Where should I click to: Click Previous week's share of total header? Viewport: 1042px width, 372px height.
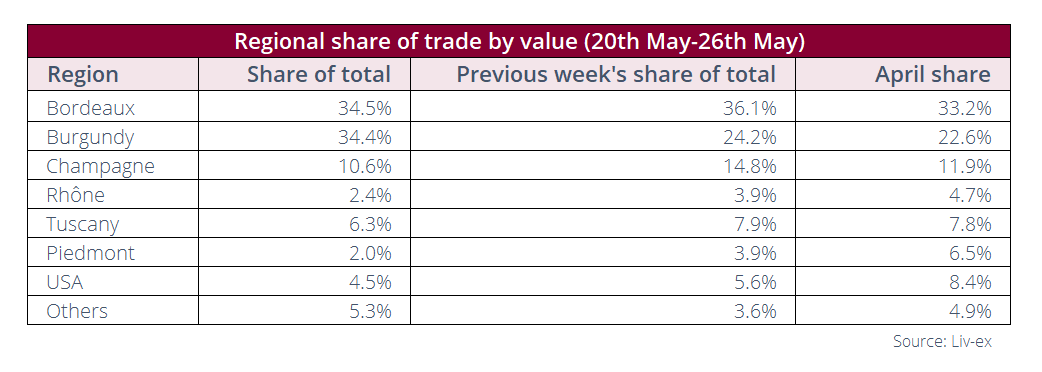[x=616, y=74]
